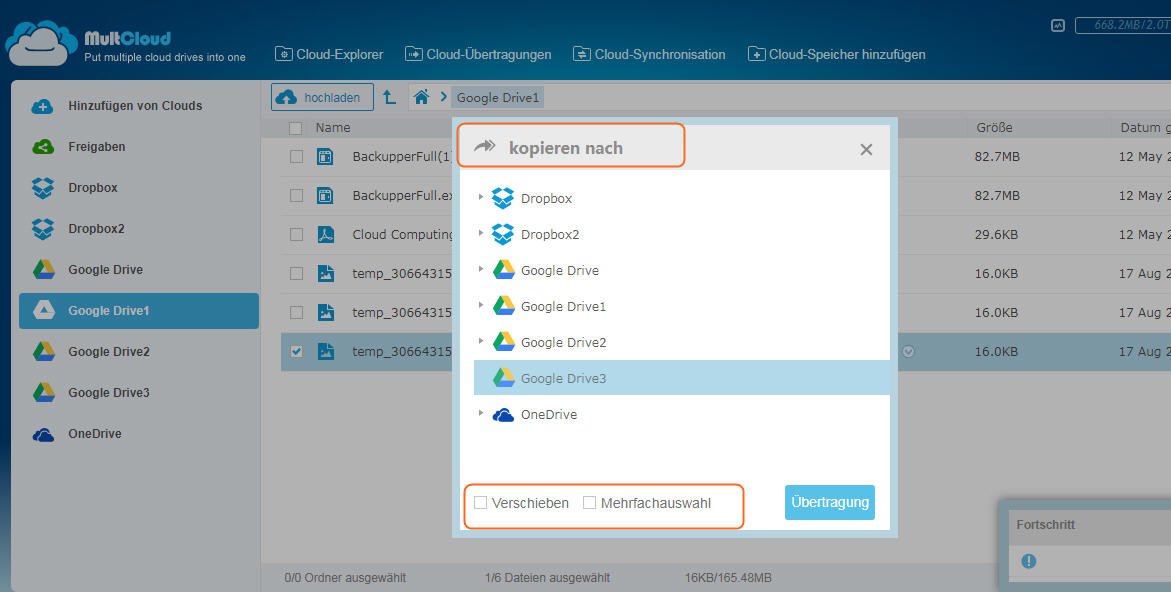
Task: Open the Cloud-Synchronisation tab
Action: pyautogui.click(x=649, y=54)
